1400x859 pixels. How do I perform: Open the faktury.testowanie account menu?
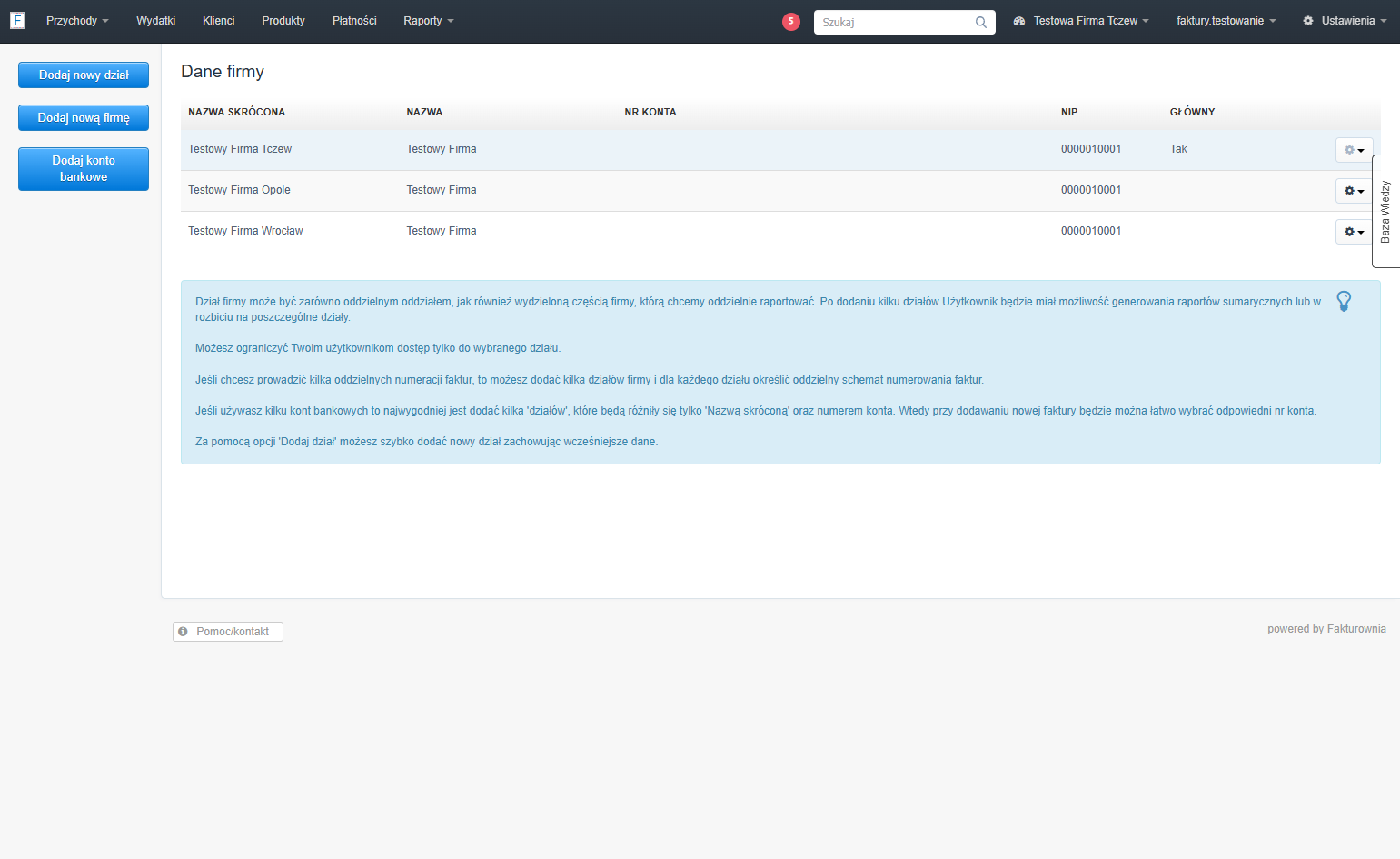point(1226,21)
